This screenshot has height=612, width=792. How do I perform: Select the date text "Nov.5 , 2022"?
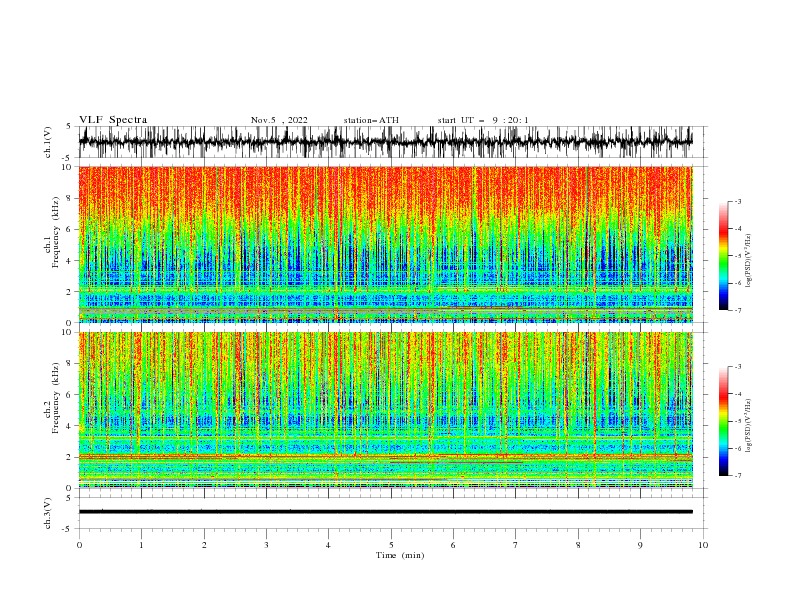pos(279,120)
